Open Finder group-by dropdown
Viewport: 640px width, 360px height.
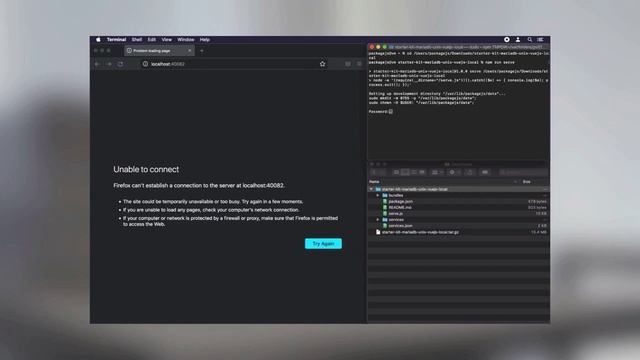(x=437, y=172)
